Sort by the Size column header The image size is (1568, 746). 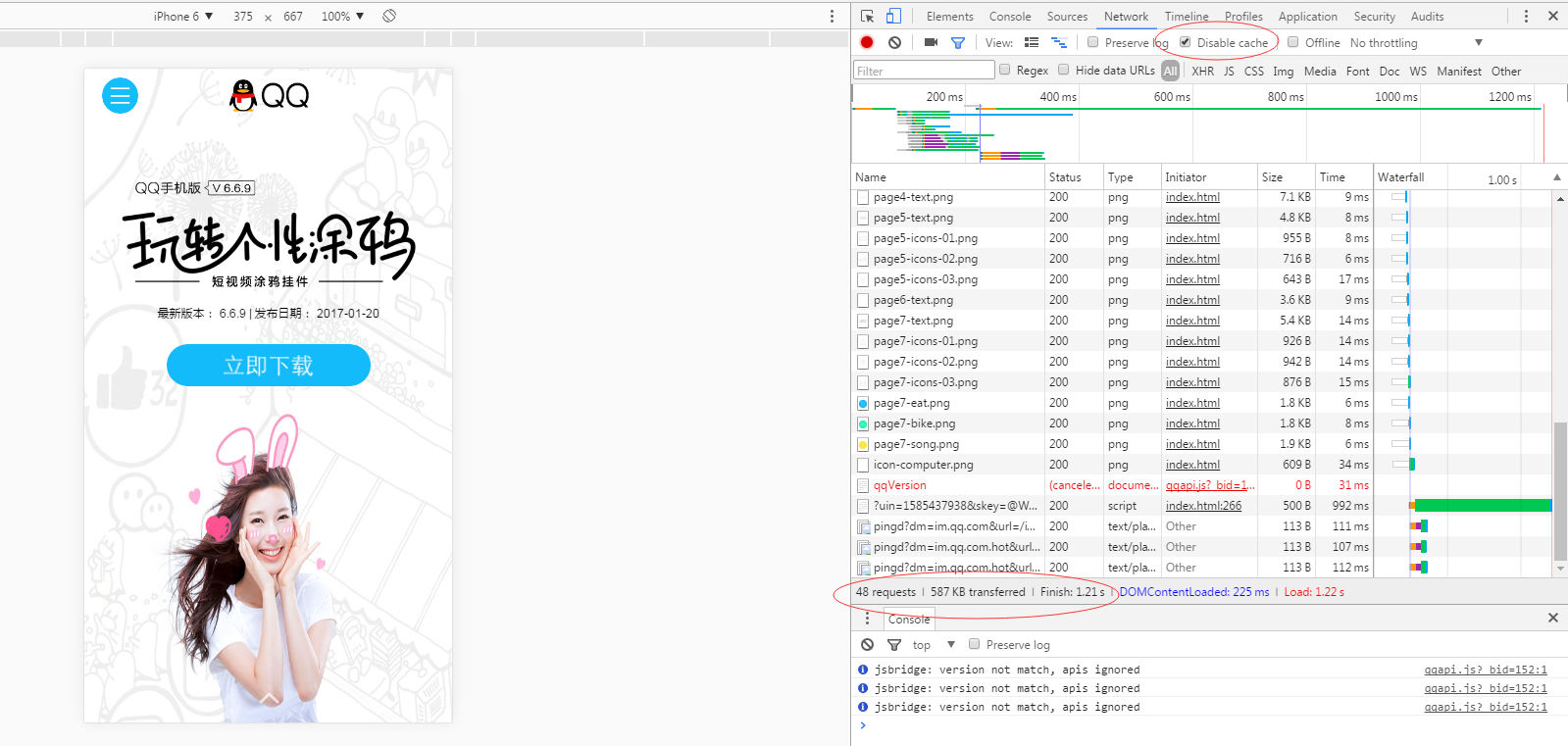click(1287, 177)
